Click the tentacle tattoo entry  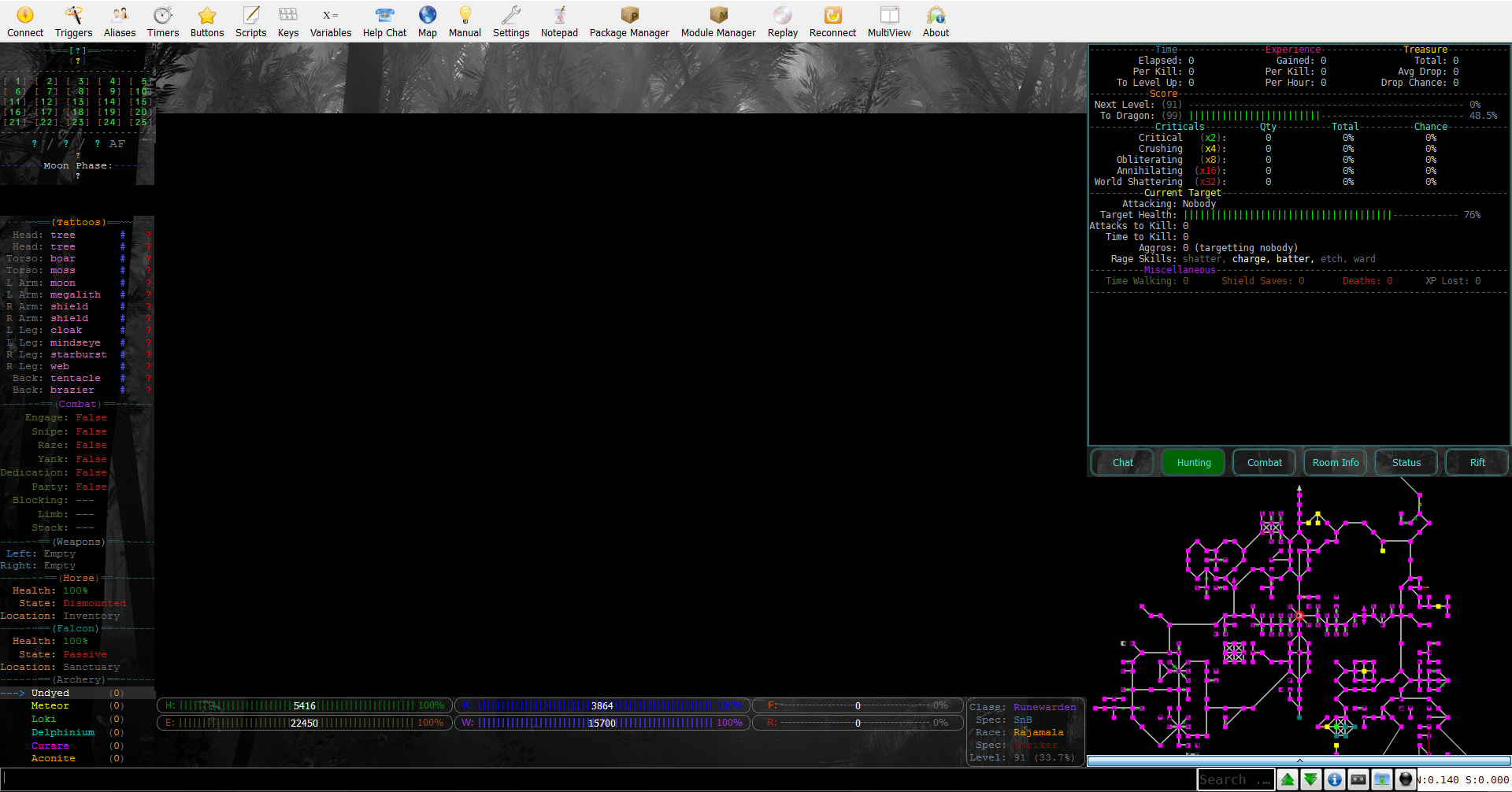[x=76, y=379]
